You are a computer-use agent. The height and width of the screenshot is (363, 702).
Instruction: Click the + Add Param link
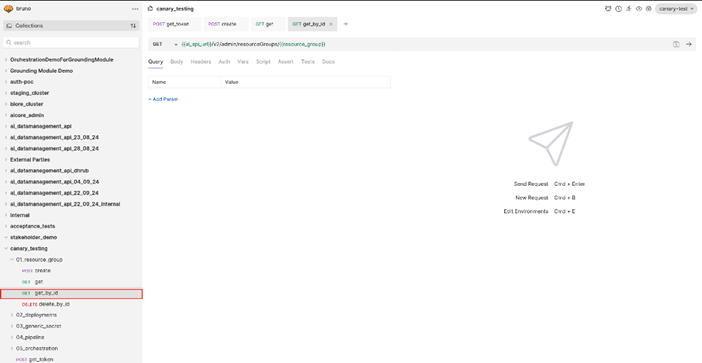163,99
